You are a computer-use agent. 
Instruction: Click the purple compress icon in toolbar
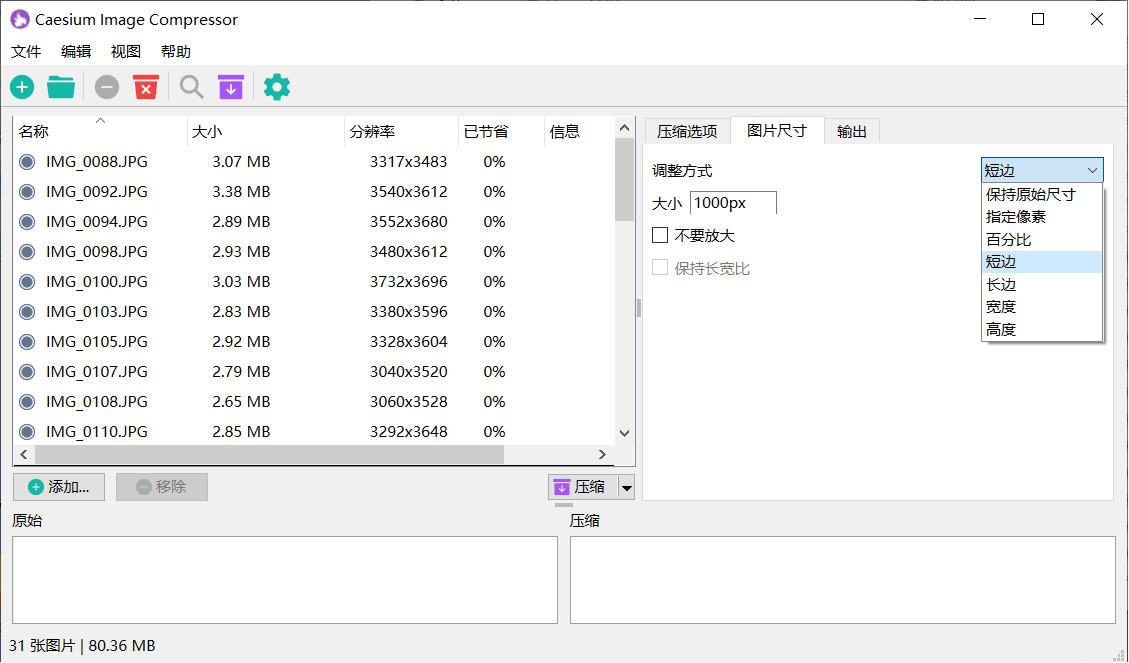pyautogui.click(x=231, y=88)
